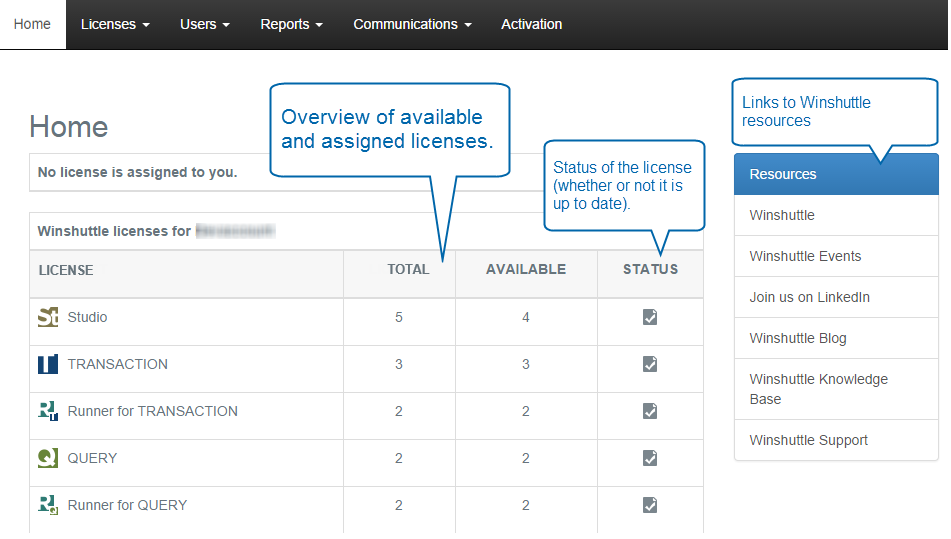Screen dimensions: 951x539
Task: Expand the Reports dropdown menu
Action: (x=291, y=24)
